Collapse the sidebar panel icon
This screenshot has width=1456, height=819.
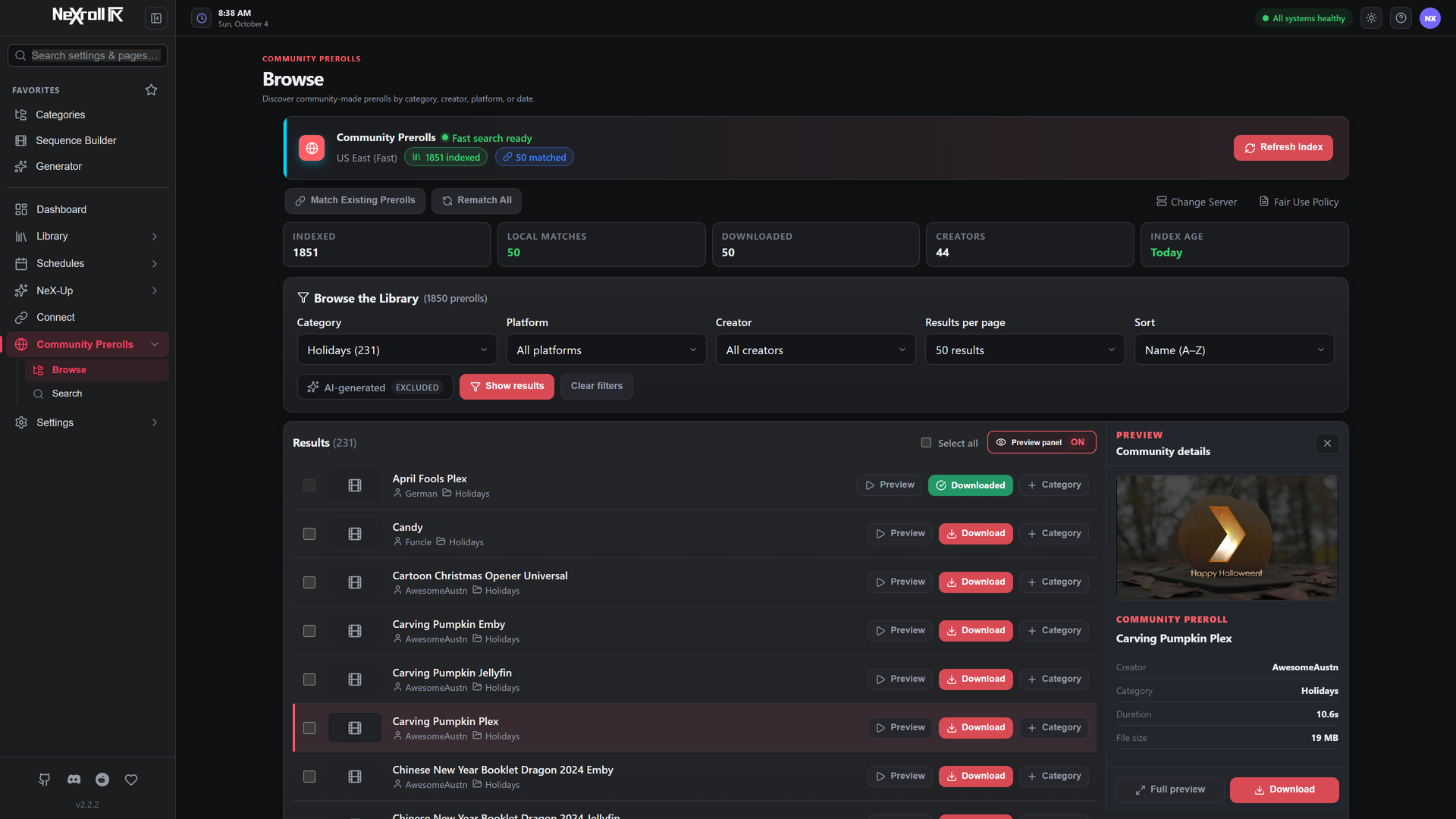tap(156, 18)
